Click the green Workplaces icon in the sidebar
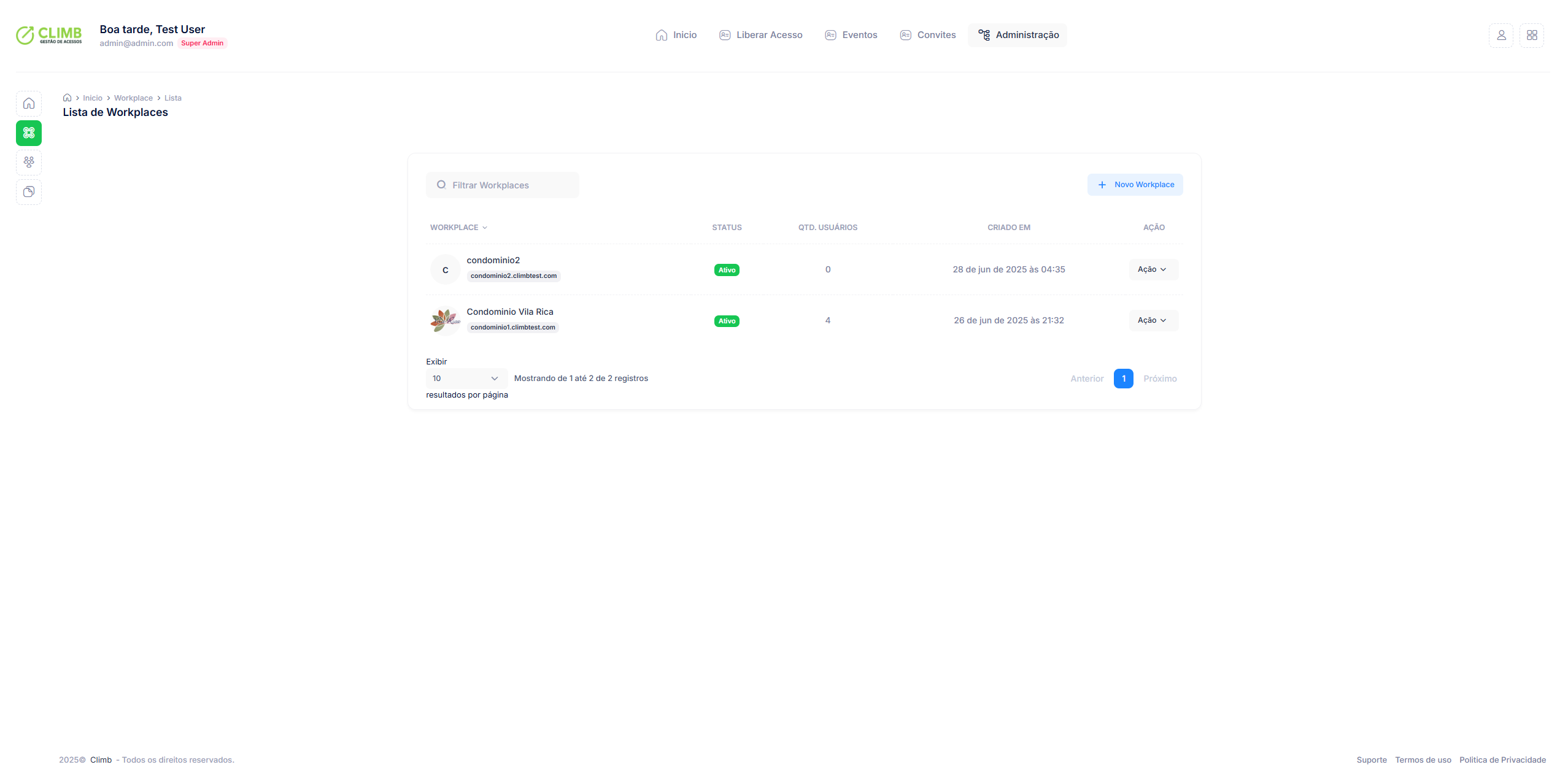 pyautogui.click(x=28, y=133)
